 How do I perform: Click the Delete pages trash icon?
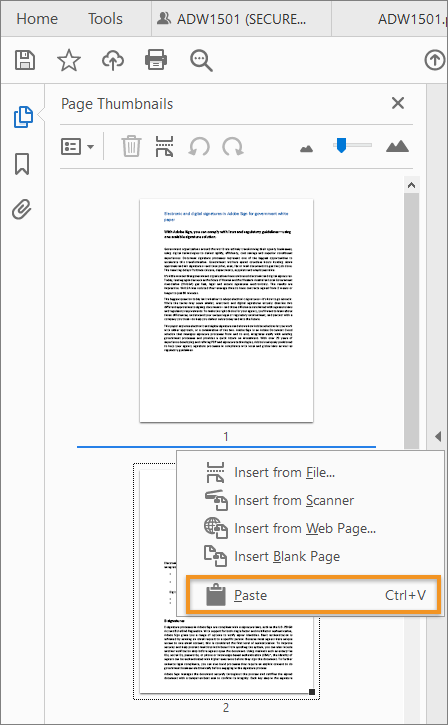[131, 147]
